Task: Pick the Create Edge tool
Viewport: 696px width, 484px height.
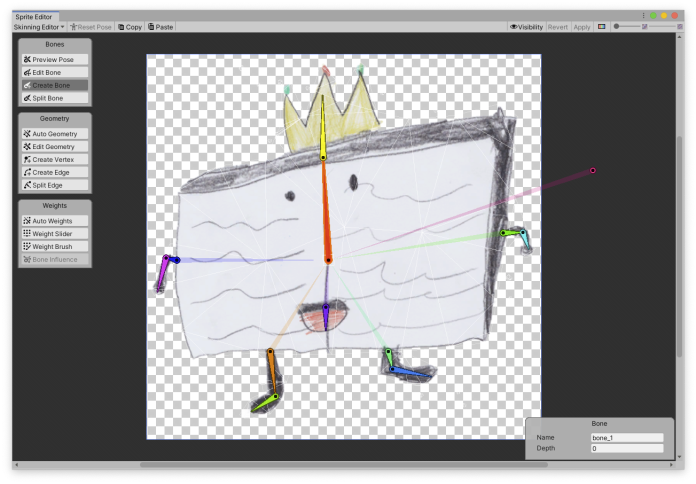Action: coord(54,173)
